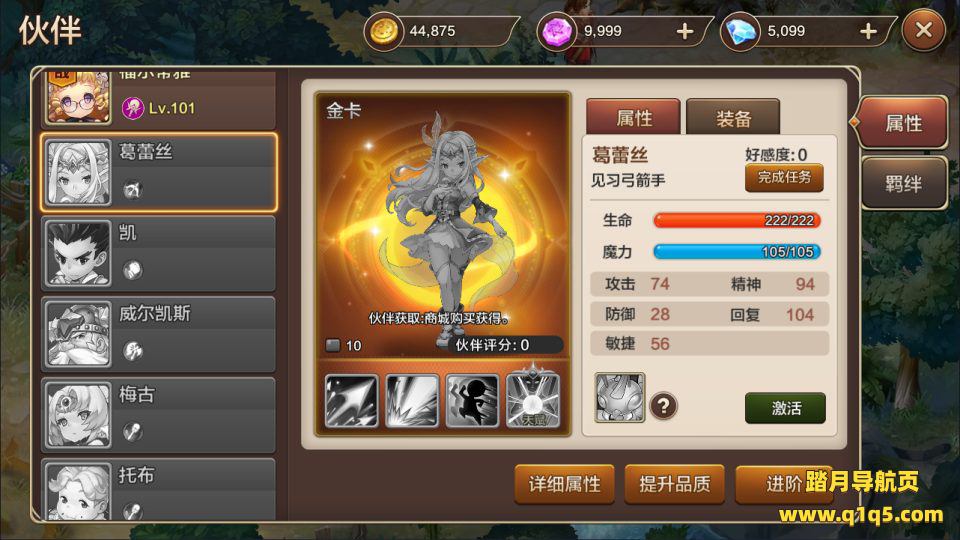The height and width of the screenshot is (540, 960).
Task: Click the 激活 activate button
Action: pos(786,408)
